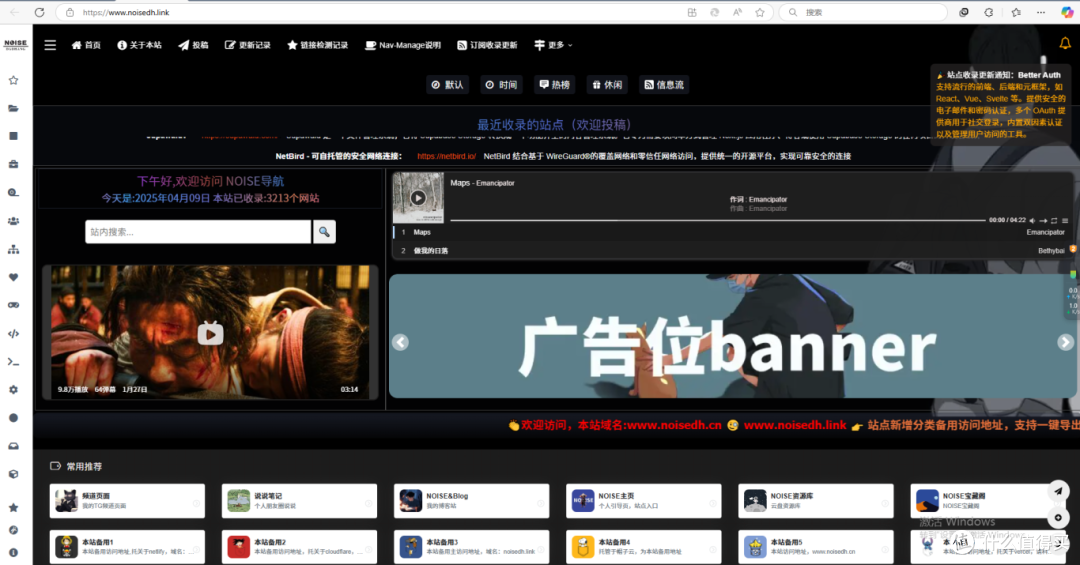Open the 更新记录 nav item
1080x565 pixels.
247,45
